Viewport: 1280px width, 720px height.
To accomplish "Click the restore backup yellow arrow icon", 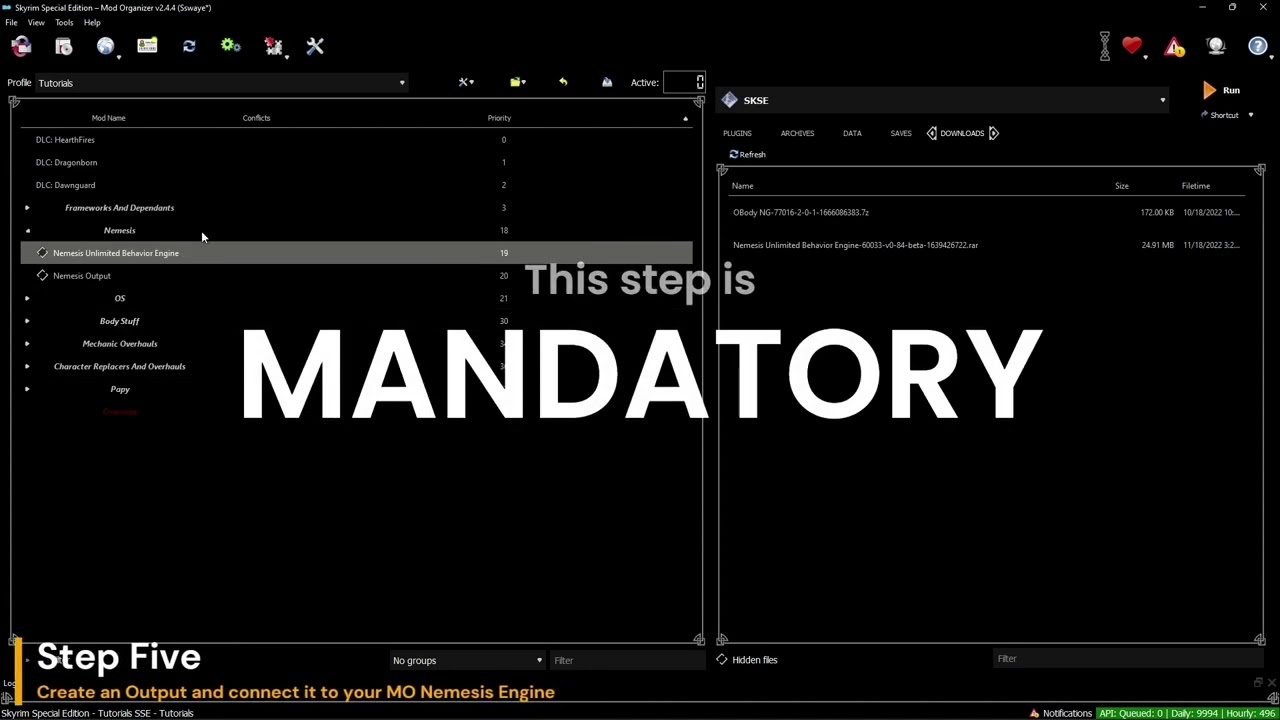I will (563, 82).
